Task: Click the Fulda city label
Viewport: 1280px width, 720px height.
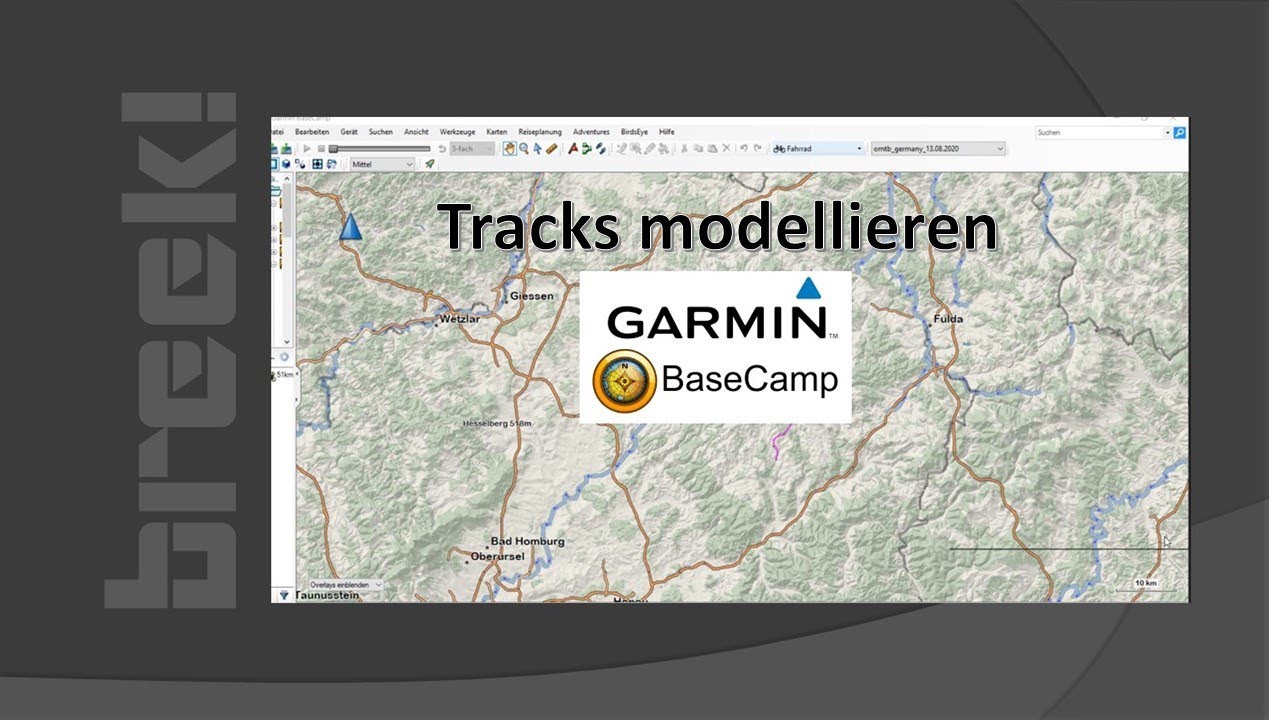Action: (x=948, y=319)
